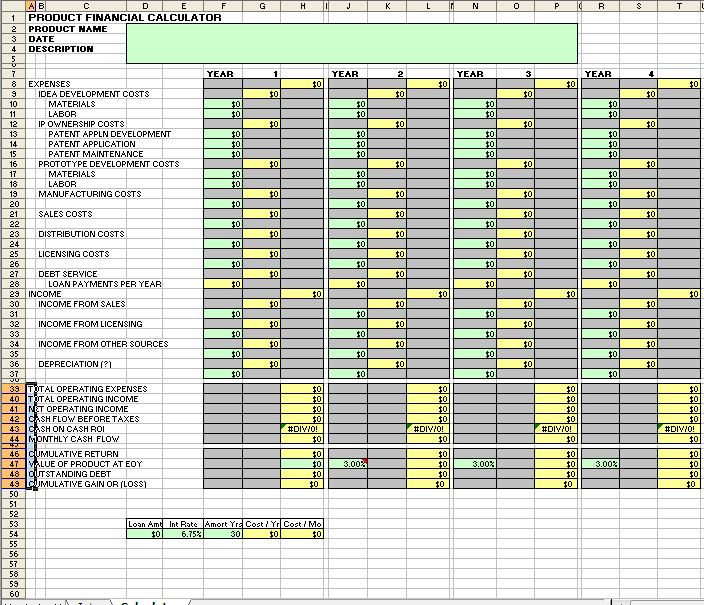
Task: Click the 3.00% cell with red comment marker
Action: [x=348, y=464]
